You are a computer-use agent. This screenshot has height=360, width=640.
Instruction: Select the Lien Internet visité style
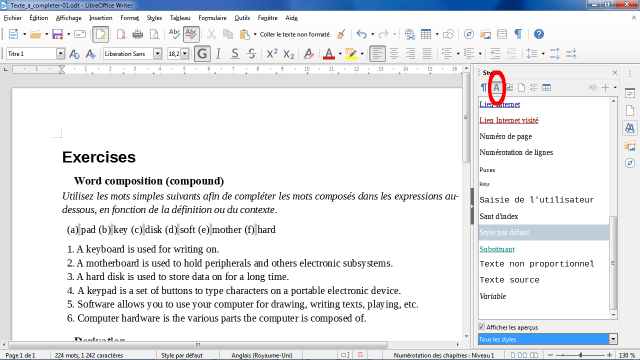point(509,120)
